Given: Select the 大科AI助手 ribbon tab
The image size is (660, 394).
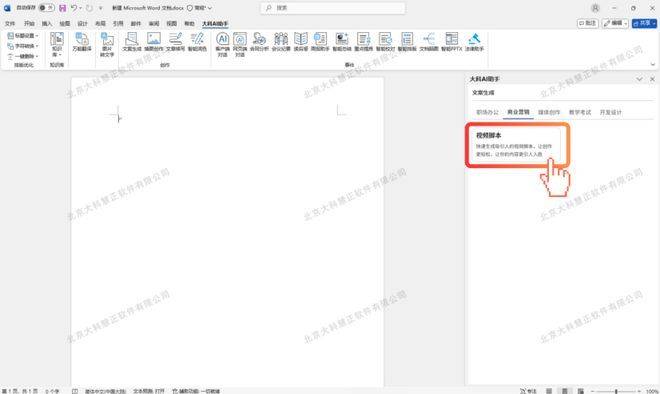Looking at the screenshot, I should point(215,24).
